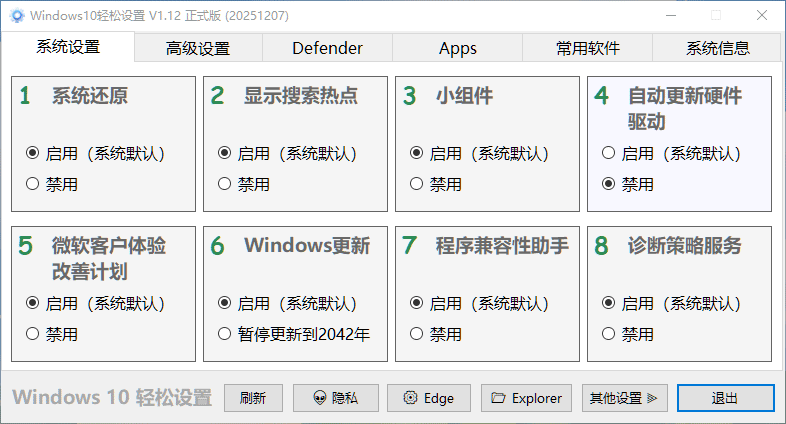
Task: Disable 程序兼容性助手 with 禁用
Action: click(x=417, y=333)
